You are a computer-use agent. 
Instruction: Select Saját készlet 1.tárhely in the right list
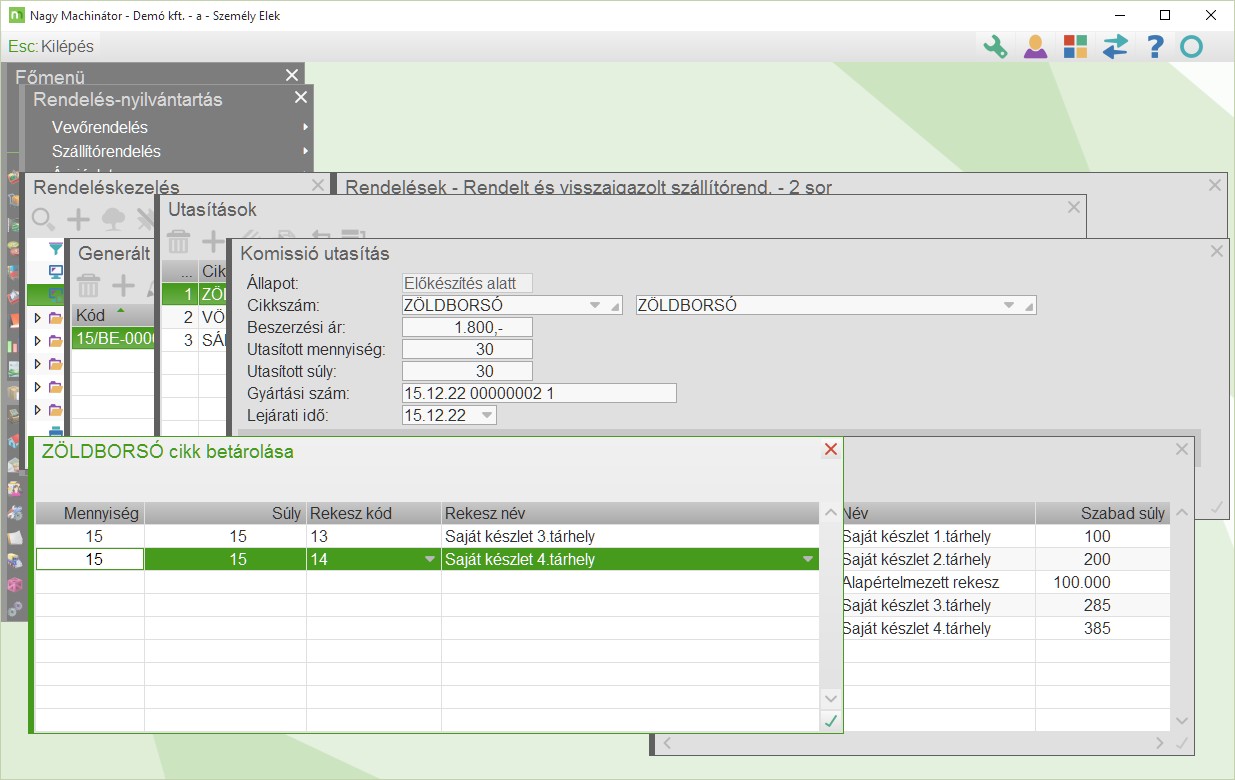pos(1005,537)
